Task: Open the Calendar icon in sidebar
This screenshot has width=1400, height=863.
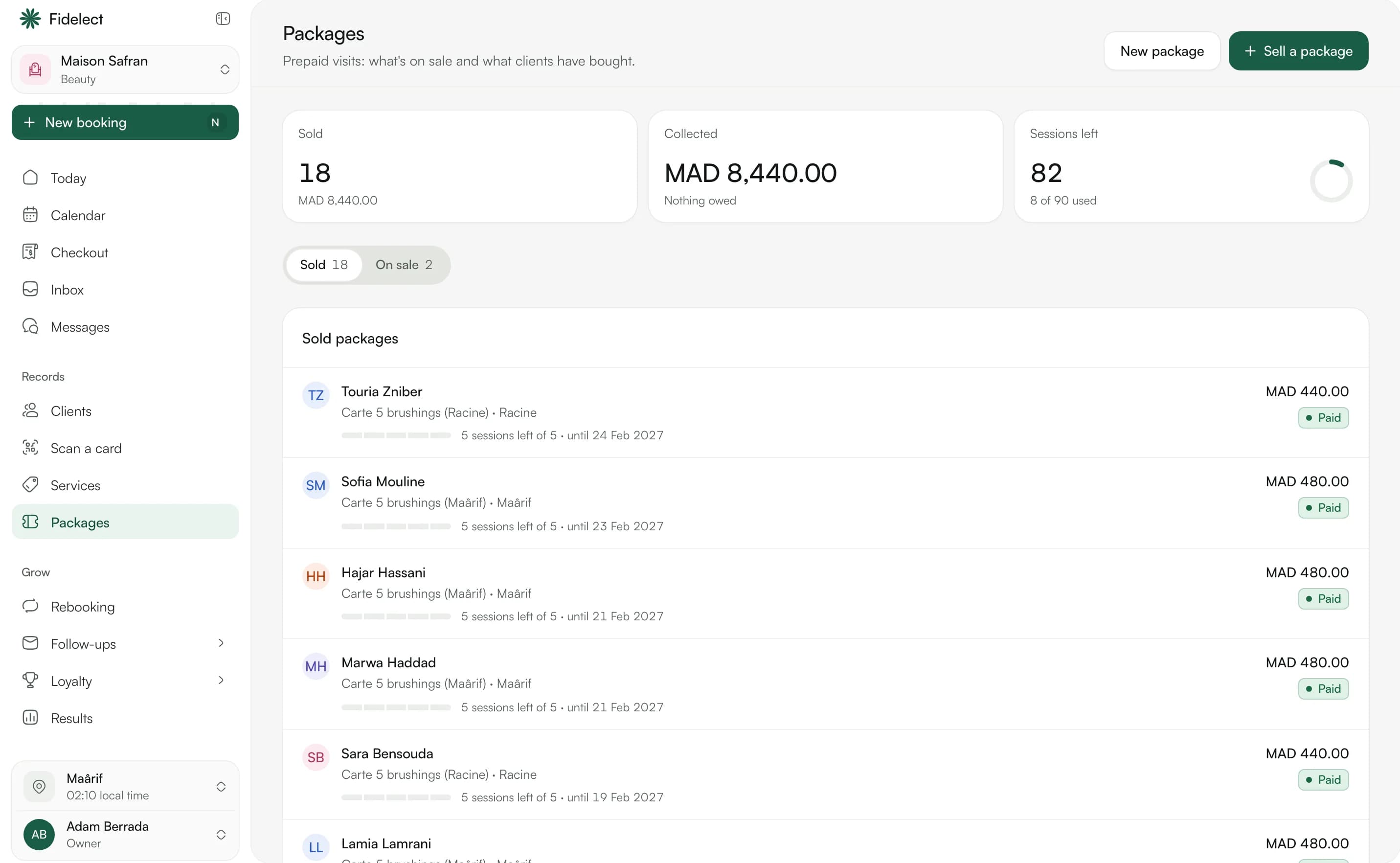Action: (x=30, y=215)
